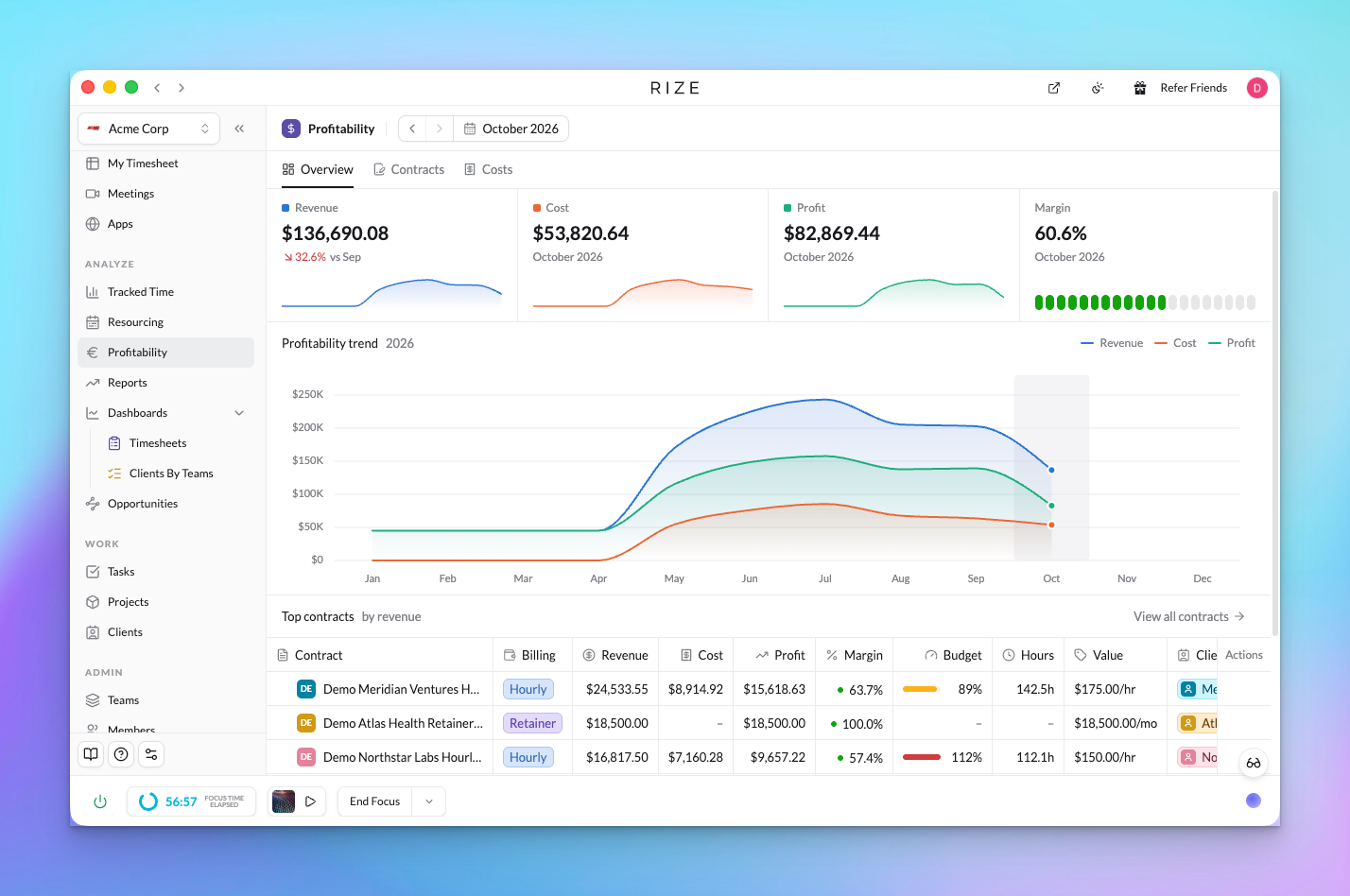This screenshot has height=896, width=1350.
Task: Open the Opportunities sidebar icon
Action: click(x=93, y=504)
